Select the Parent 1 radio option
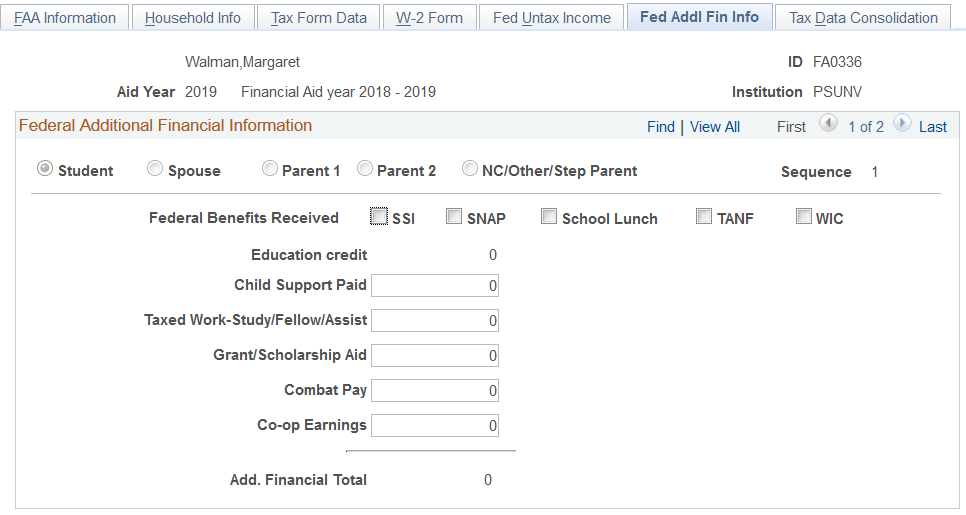The height and width of the screenshot is (515, 966). [x=270, y=169]
